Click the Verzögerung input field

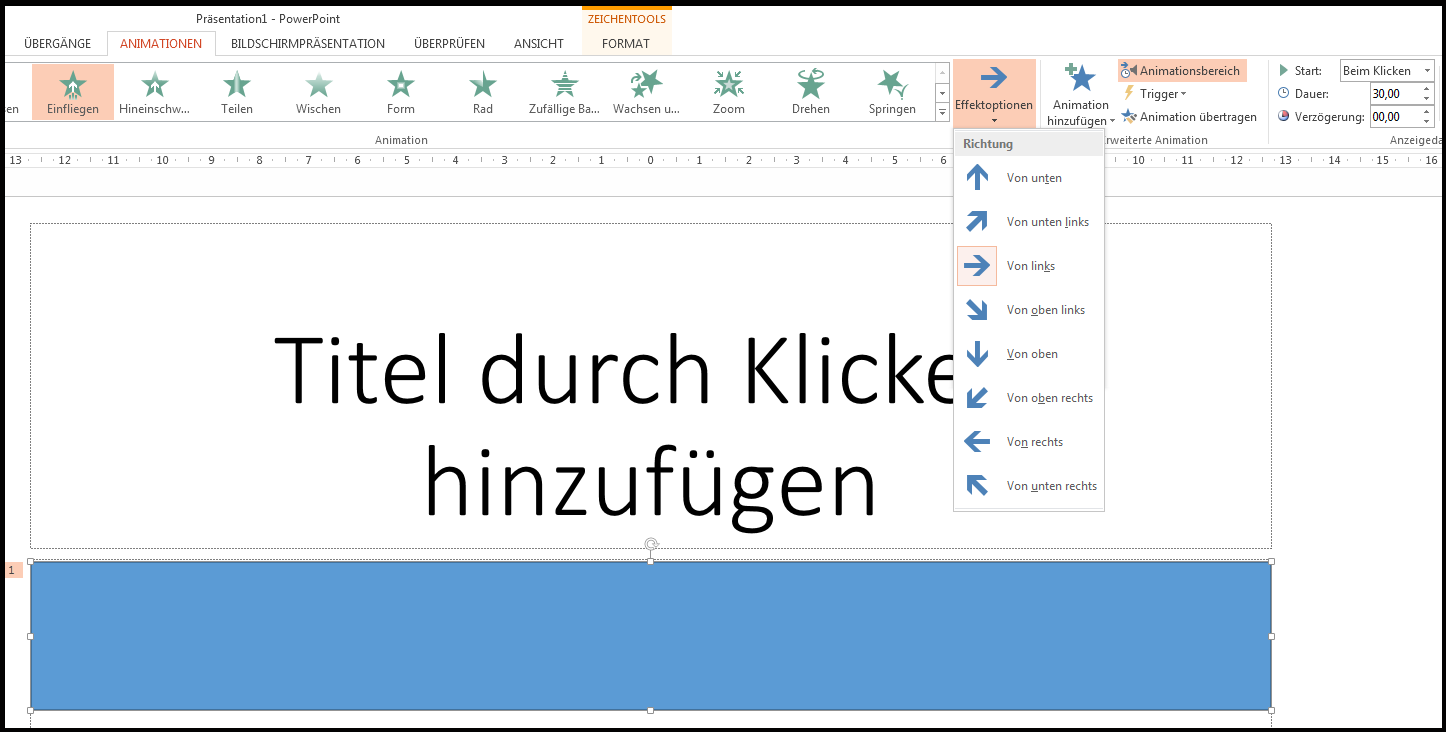tap(1394, 117)
